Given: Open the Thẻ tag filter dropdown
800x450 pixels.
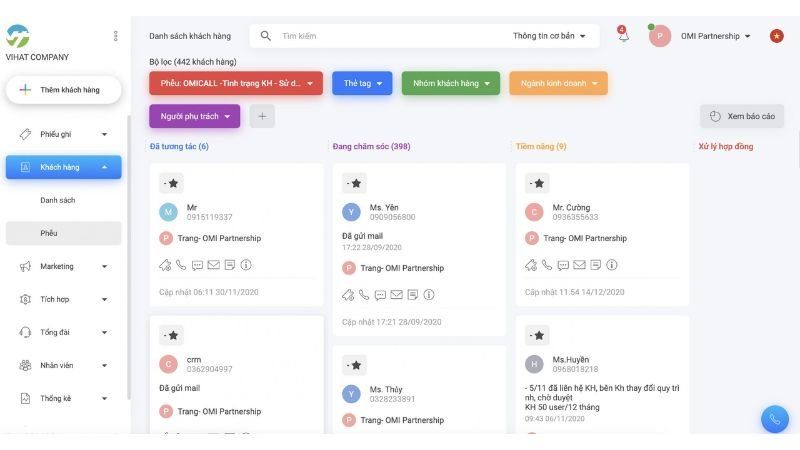Looking at the screenshot, I should 362,83.
